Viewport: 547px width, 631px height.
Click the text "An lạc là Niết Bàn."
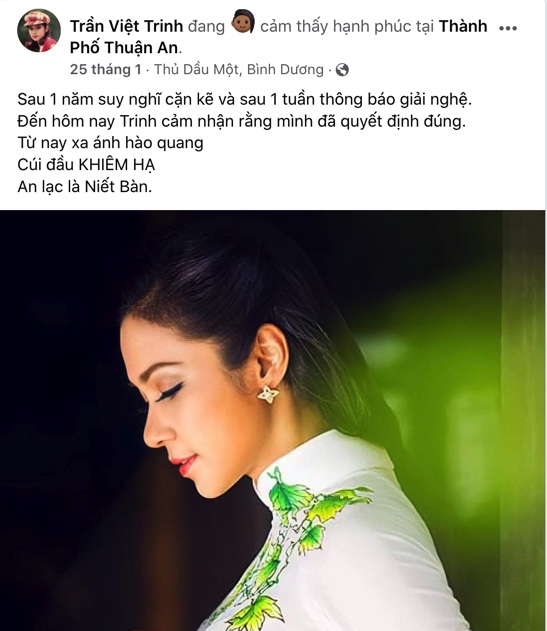pos(85,187)
